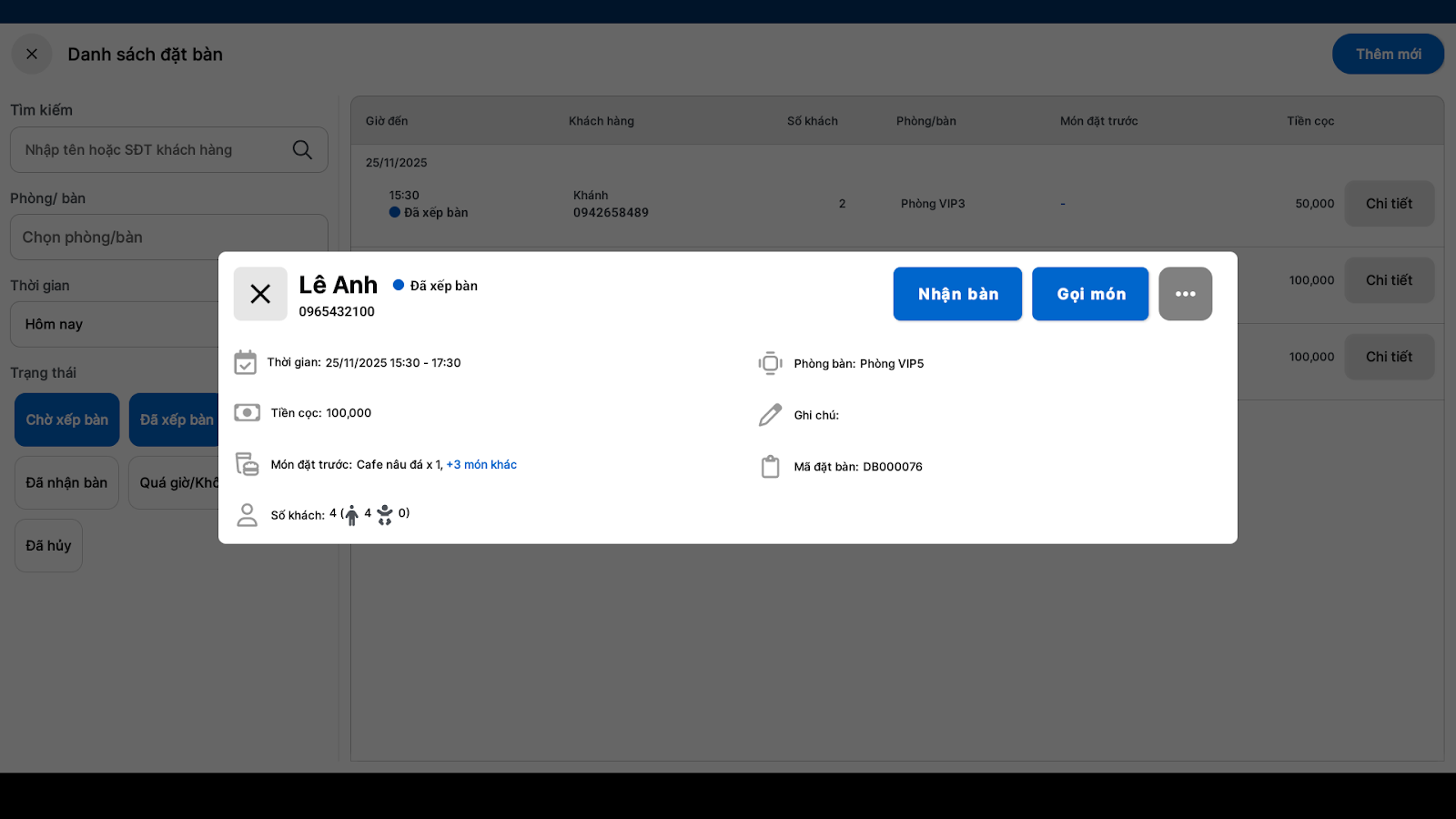The height and width of the screenshot is (819, 1456).
Task: Click the deposit money icon
Action: pos(247,413)
